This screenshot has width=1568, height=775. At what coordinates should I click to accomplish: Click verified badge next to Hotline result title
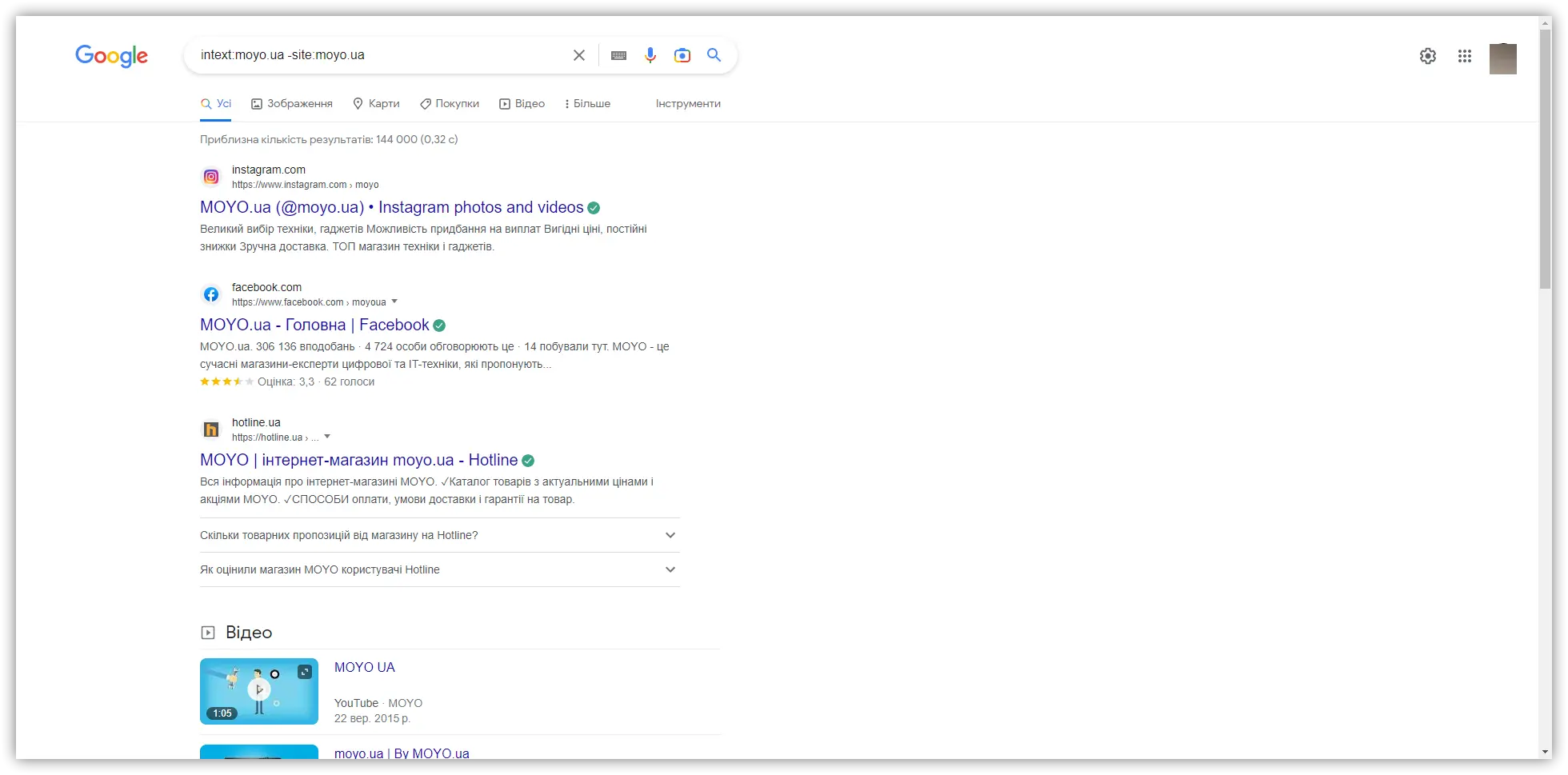[x=528, y=461]
